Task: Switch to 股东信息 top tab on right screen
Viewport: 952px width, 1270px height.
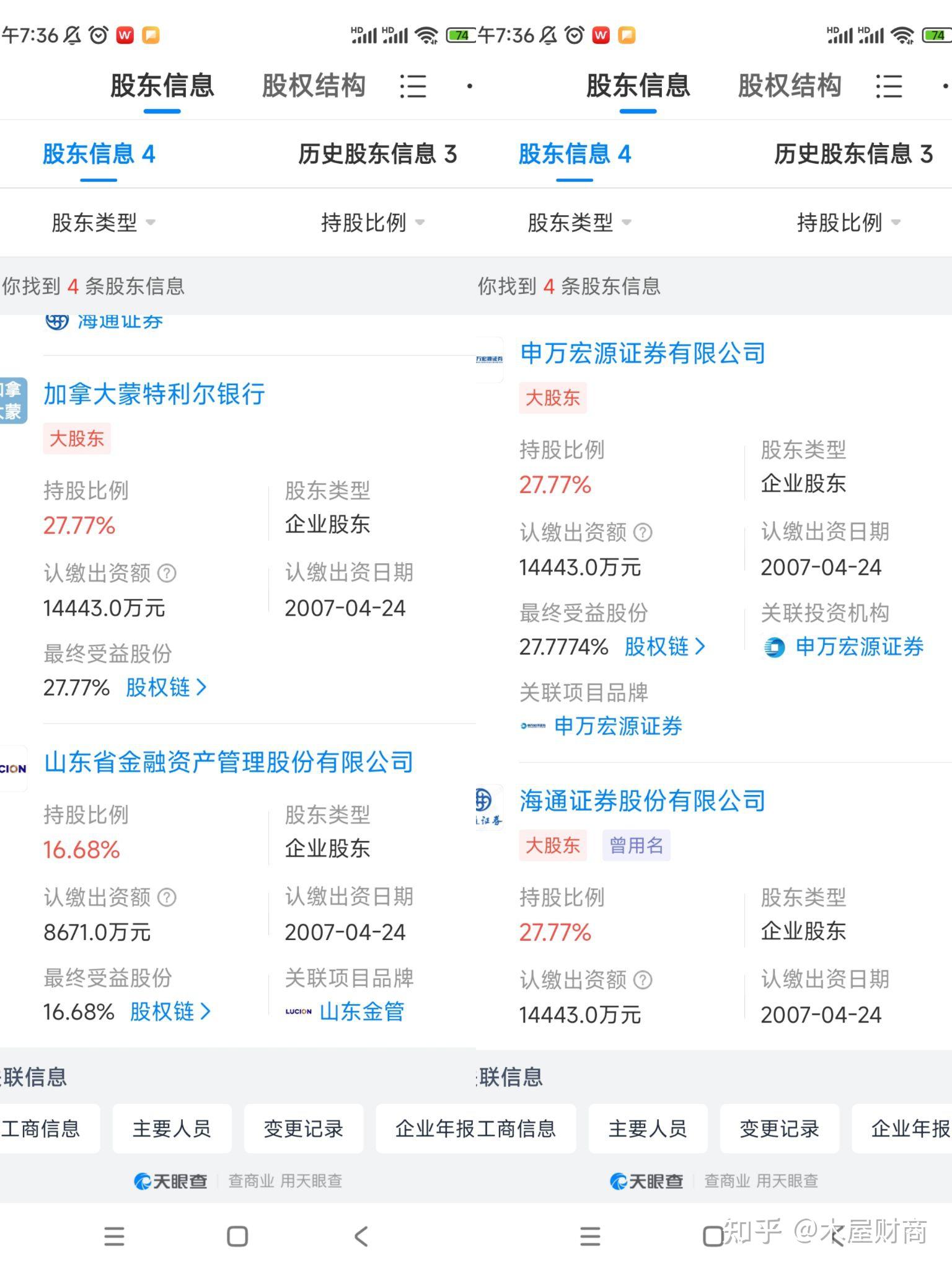Action: click(638, 86)
